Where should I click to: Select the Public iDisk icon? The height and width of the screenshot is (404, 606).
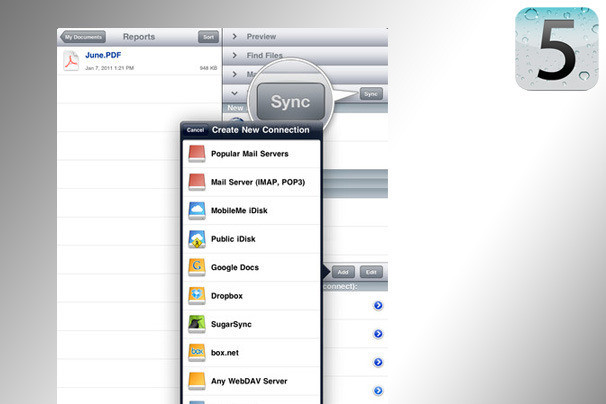click(x=196, y=239)
